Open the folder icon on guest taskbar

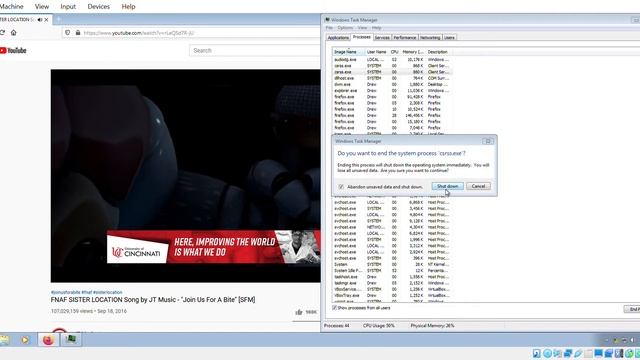[4, 340]
